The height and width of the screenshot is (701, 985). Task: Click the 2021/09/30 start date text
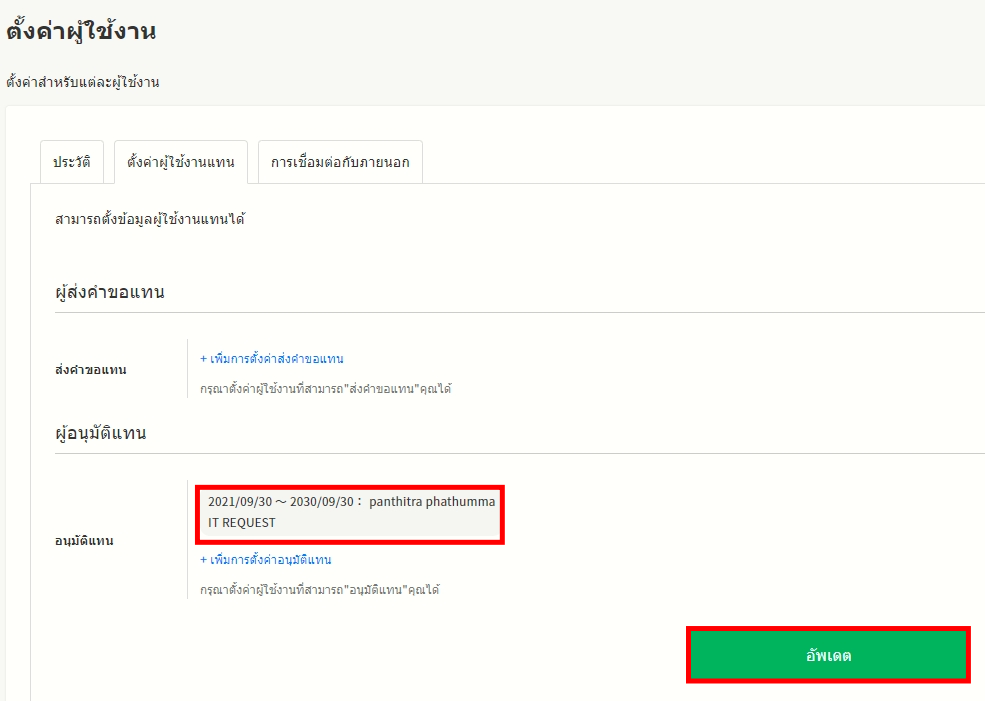[239, 502]
